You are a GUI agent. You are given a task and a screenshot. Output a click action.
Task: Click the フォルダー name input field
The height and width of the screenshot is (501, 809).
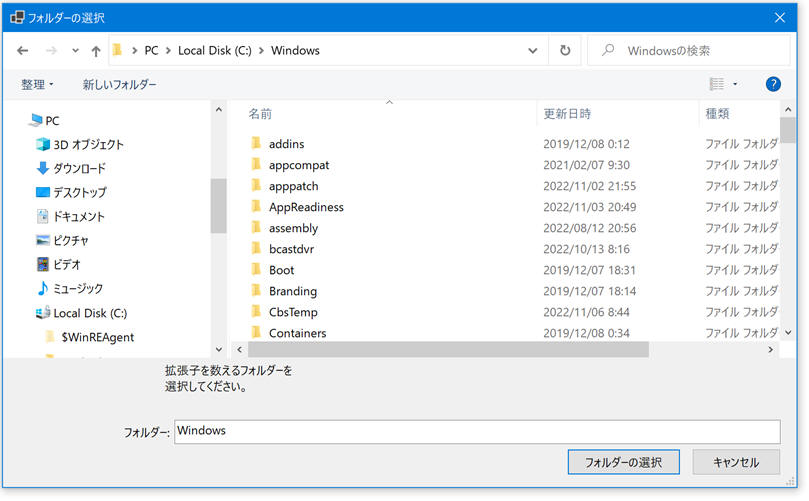477,432
